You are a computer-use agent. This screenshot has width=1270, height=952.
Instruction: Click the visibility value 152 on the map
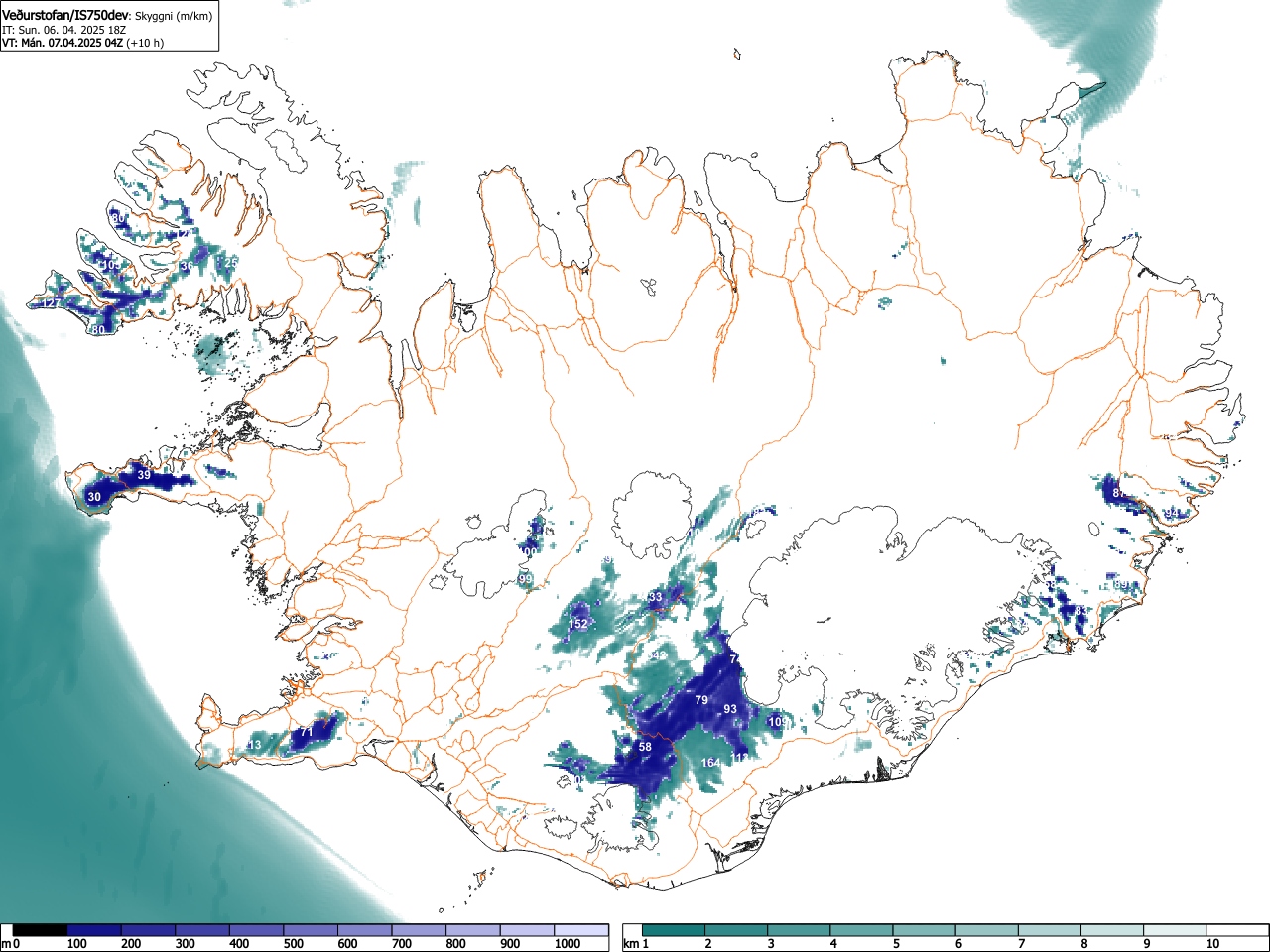click(578, 624)
